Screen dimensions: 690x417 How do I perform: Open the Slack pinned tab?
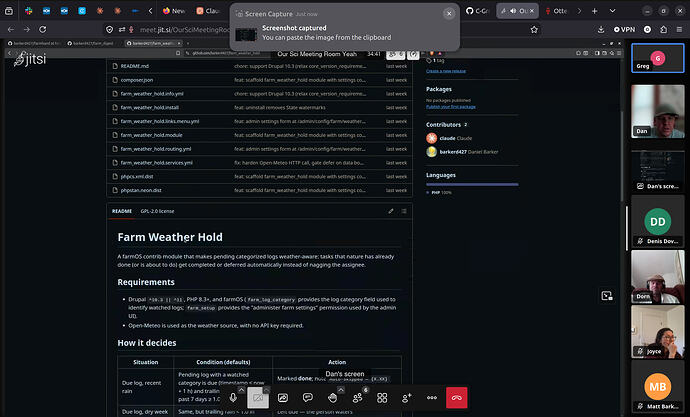pyautogui.click(x=29, y=11)
